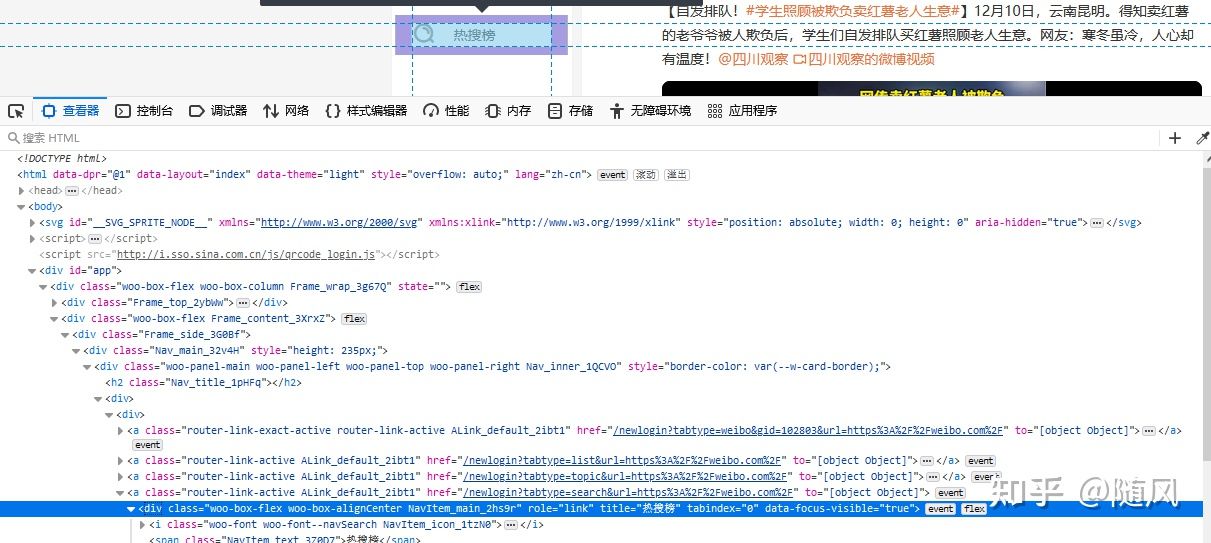Image resolution: width=1211 pixels, height=543 pixels.
Task: Click the 溢出 overflow badge on html element
Action: coord(677,175)
